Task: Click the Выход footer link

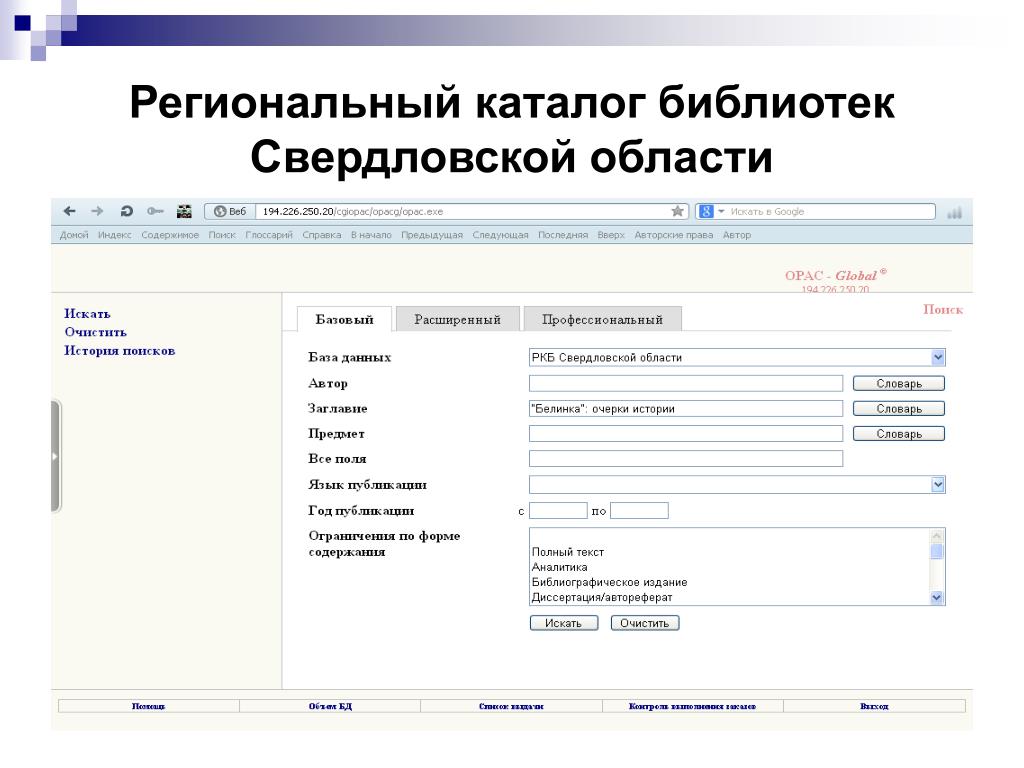Action: pos(874,706)
